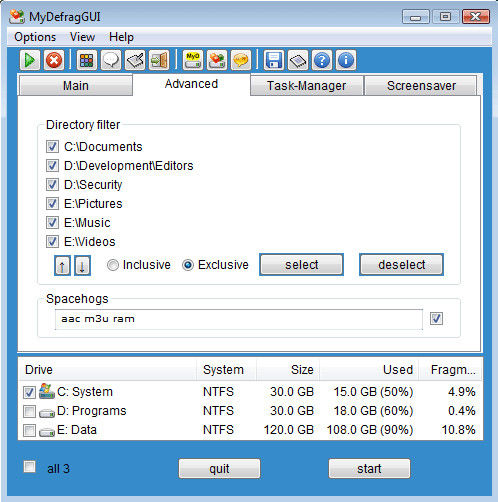Click the exit door toolbar icon

point(159,60)
